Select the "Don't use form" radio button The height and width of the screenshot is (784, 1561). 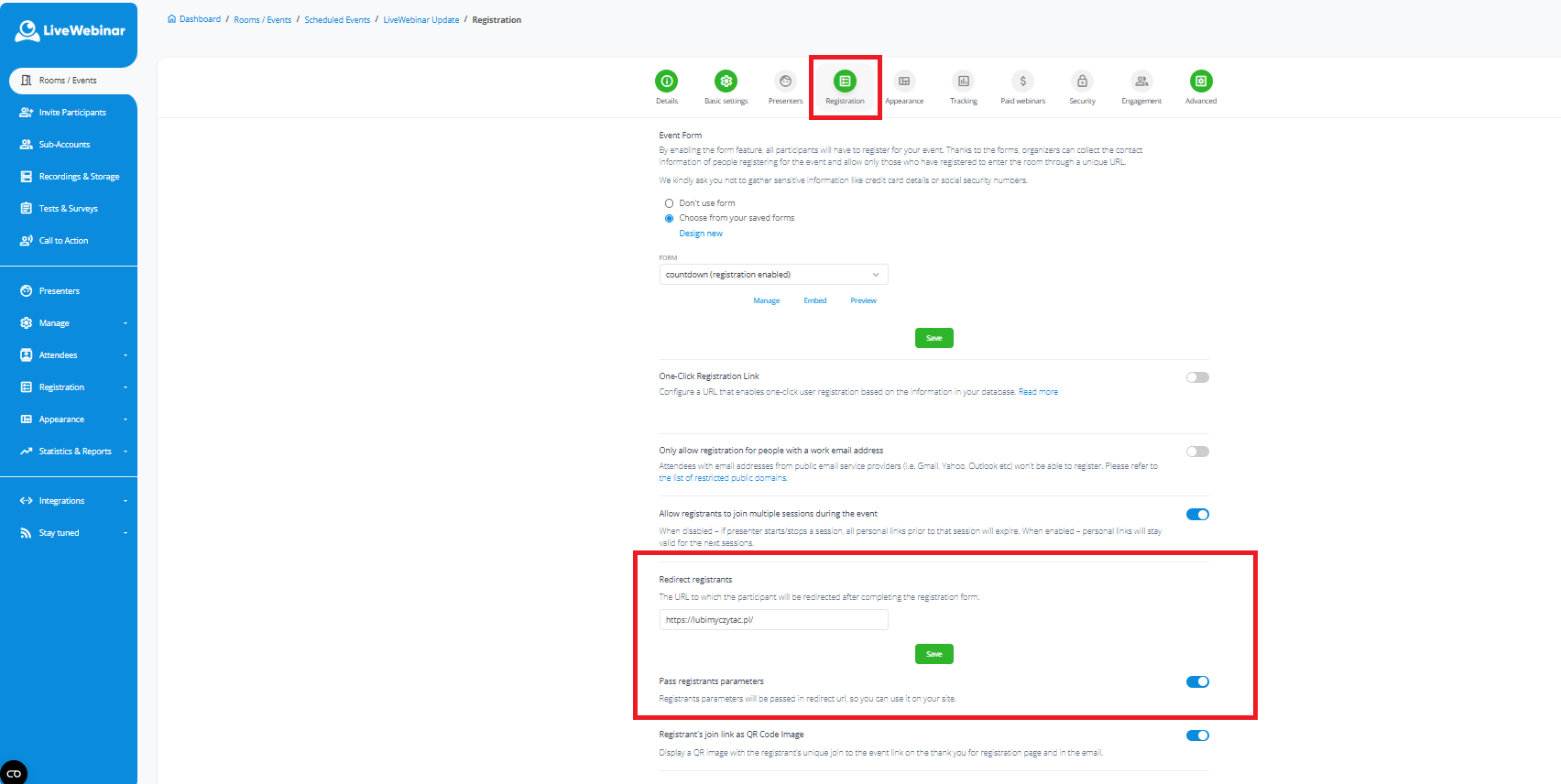coord(670,203)
